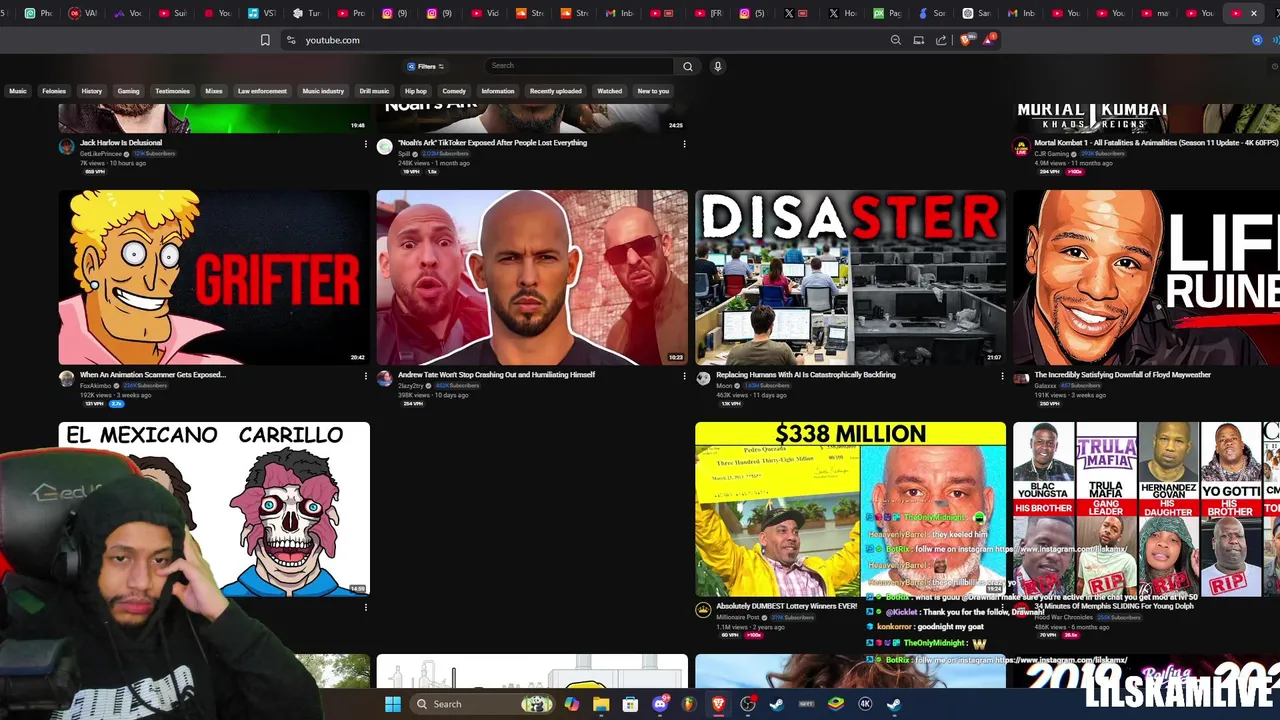Click the magnifier search button
The width and height of the screenshot is (1280, 720).
688,66
